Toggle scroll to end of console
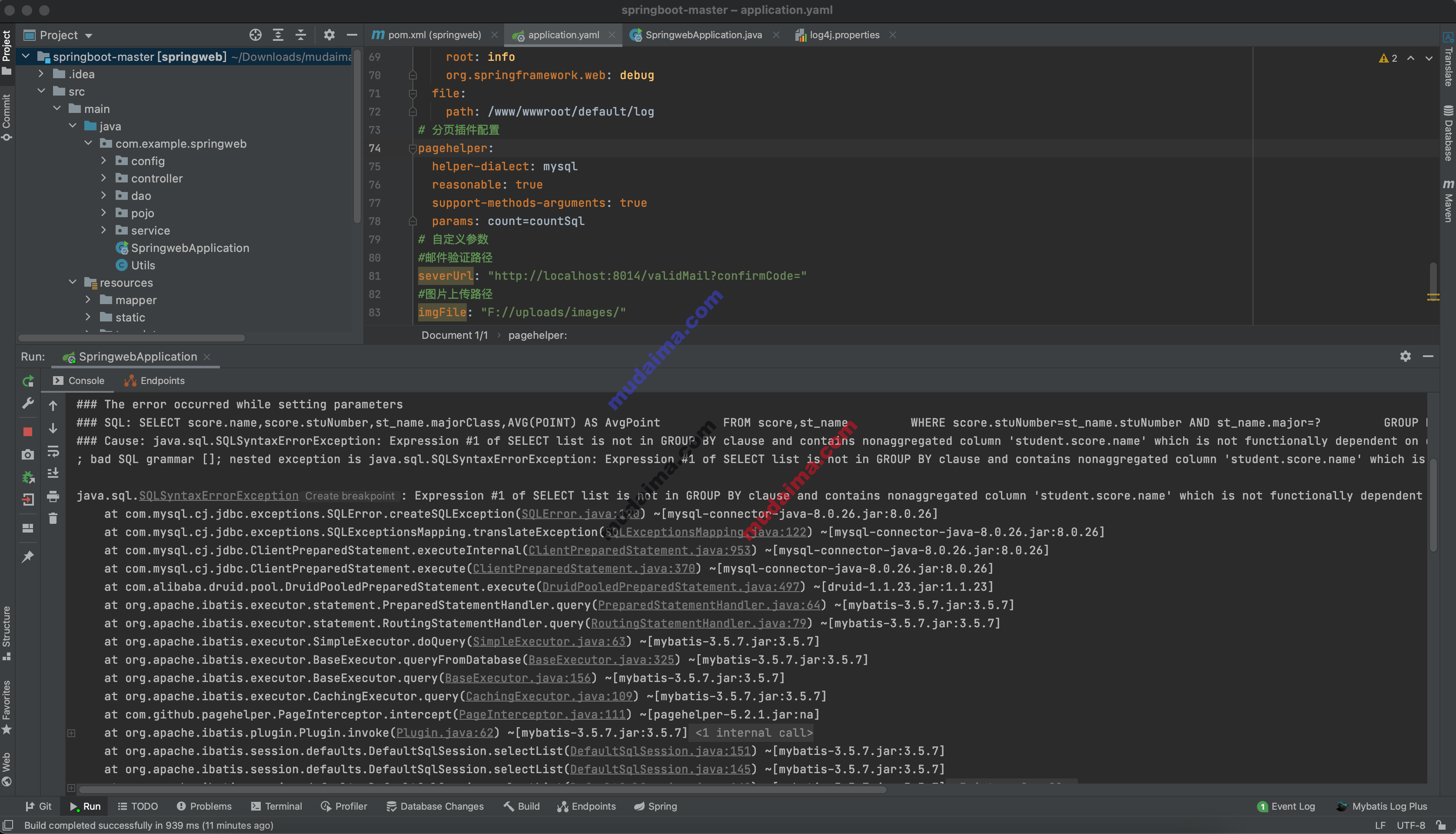 53,473
